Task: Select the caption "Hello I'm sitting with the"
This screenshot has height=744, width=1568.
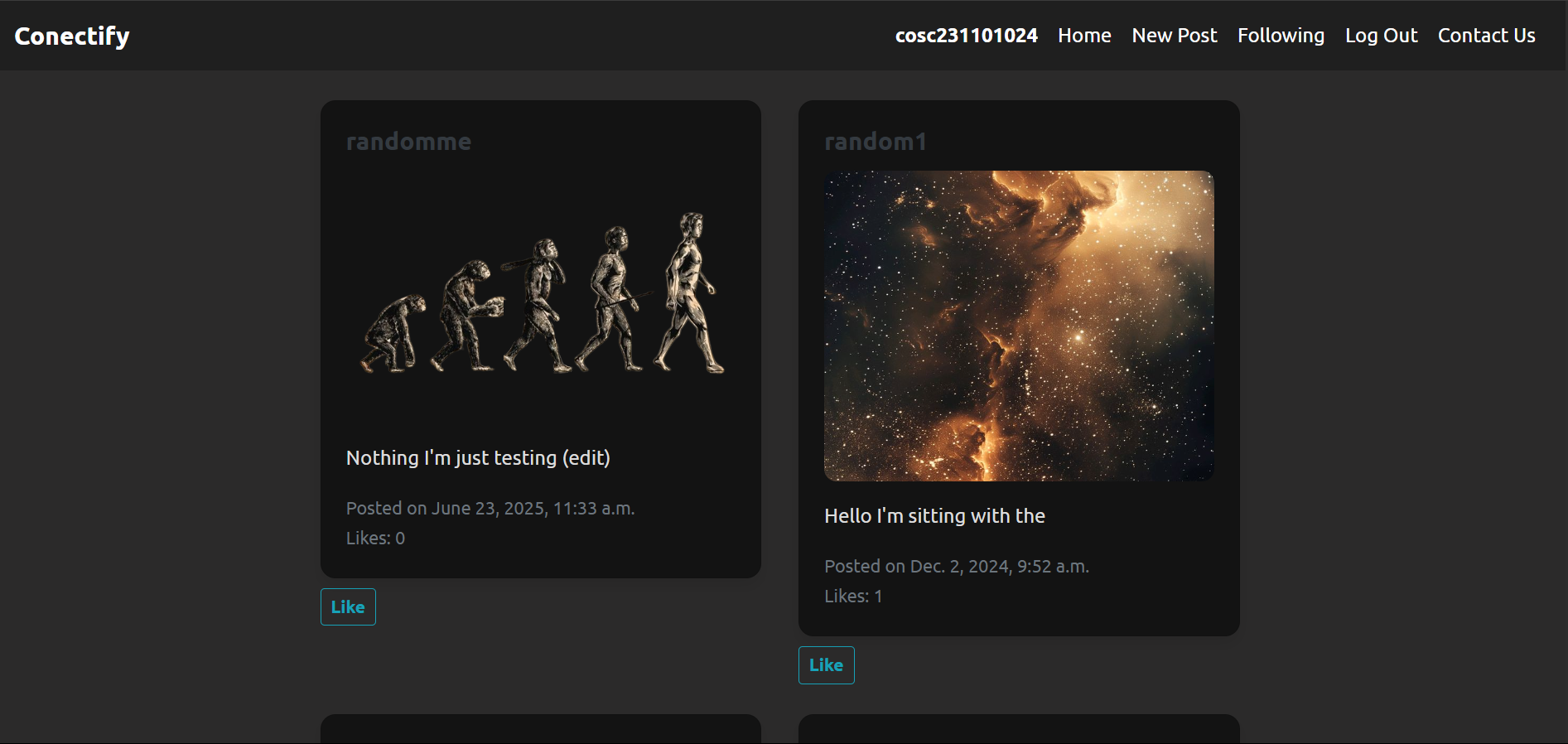Action: tap(934, 516)
